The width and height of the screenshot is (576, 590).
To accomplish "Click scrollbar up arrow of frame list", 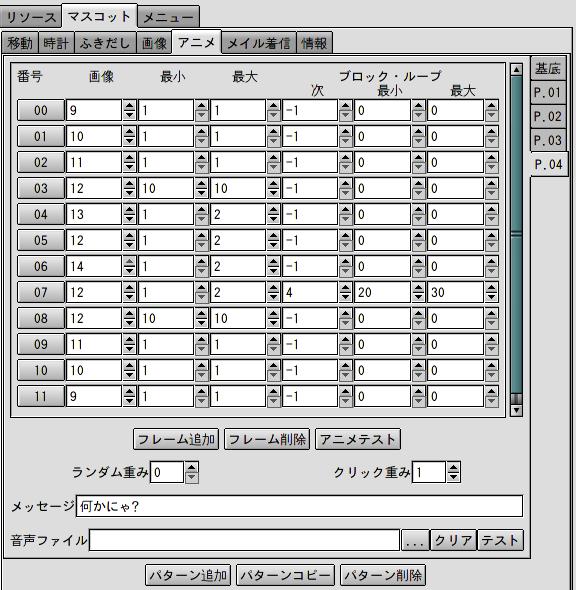I will point(517,70).
